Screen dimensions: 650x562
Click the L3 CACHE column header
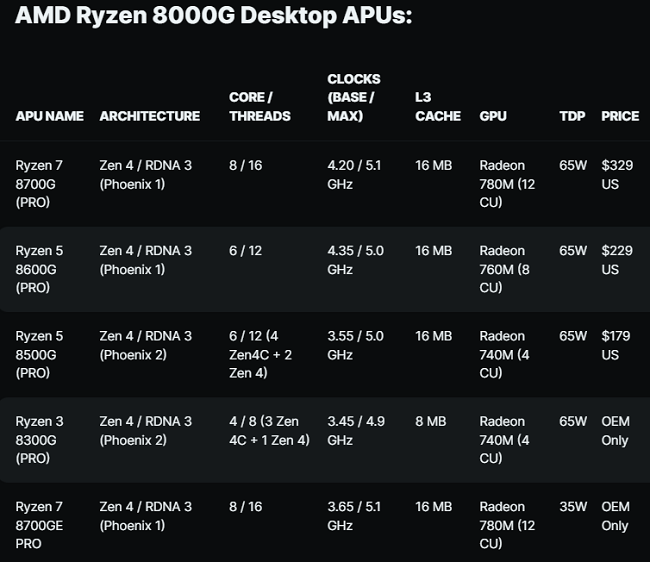[x=438, y=107]
